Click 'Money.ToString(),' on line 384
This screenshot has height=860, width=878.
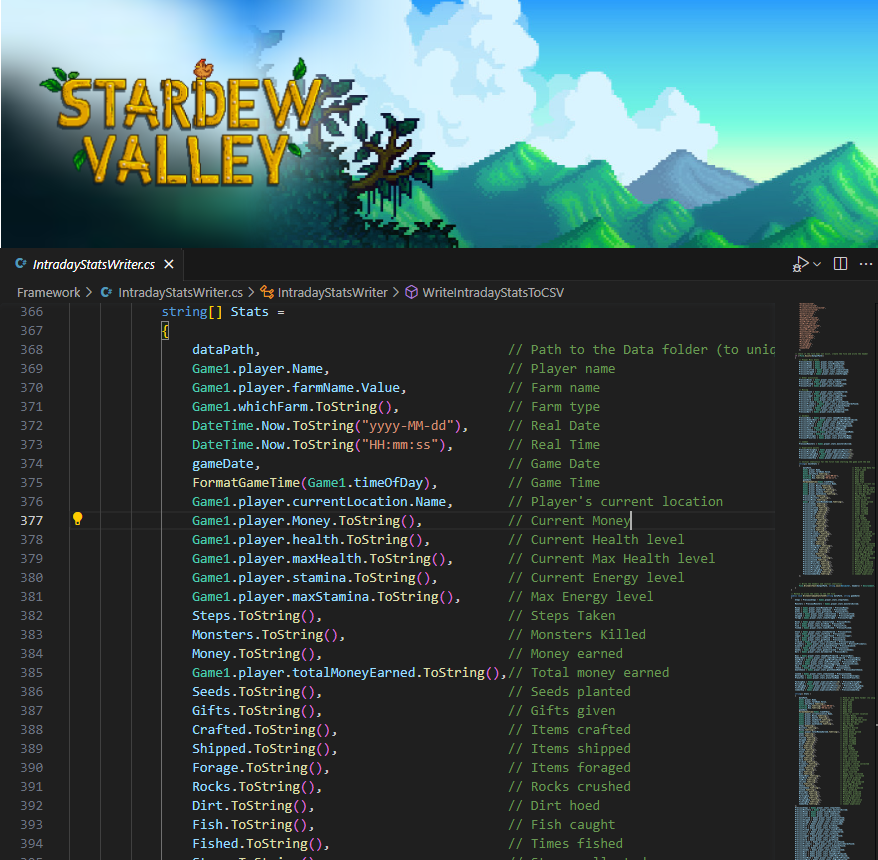257,654
